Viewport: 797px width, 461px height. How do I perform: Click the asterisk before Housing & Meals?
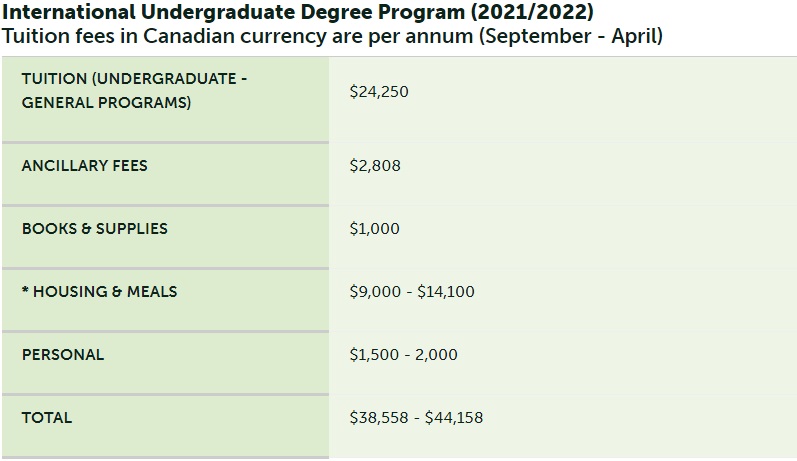point(25,292)
